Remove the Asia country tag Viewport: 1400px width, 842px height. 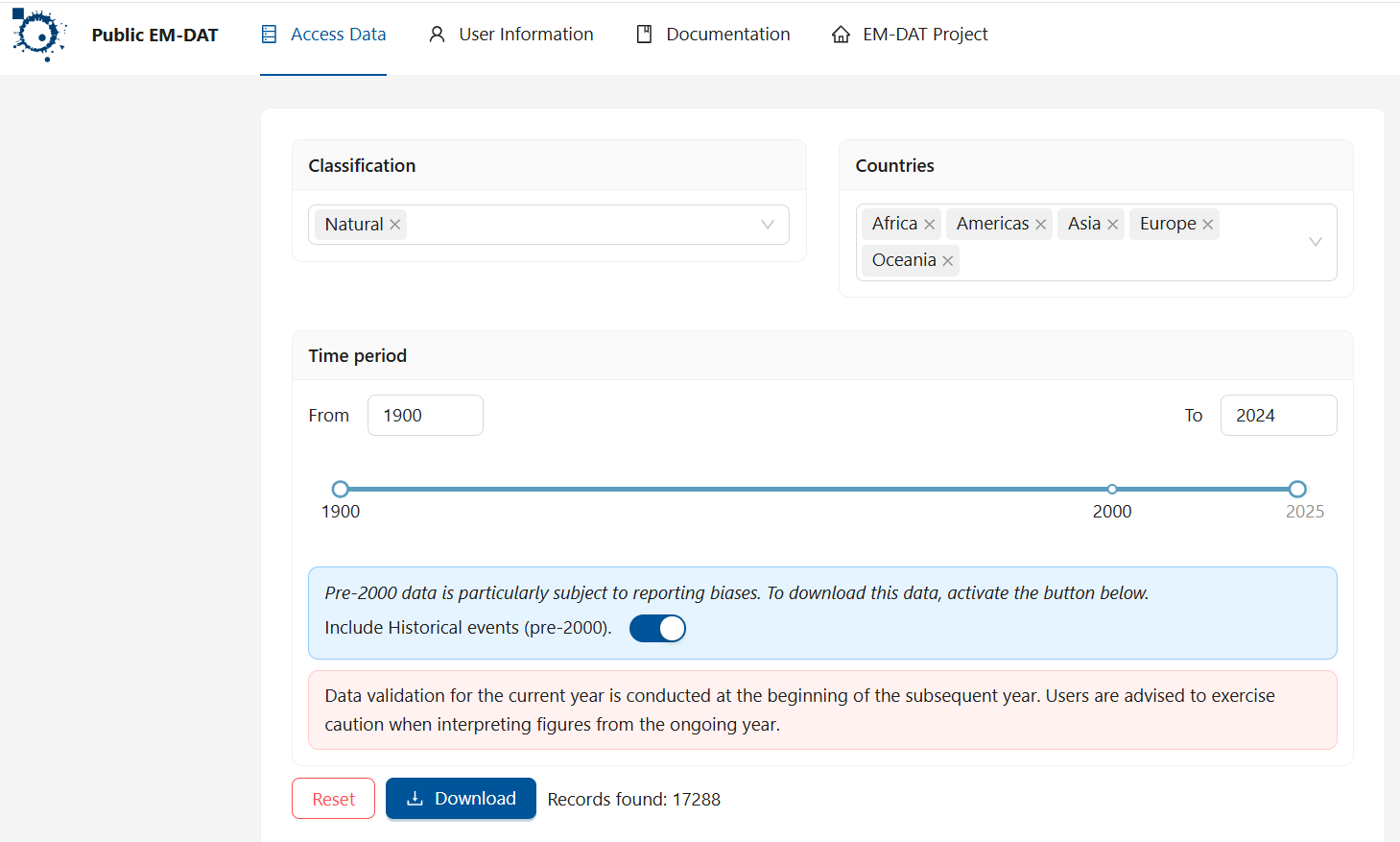pyautogui.click(x=1112, y=224)
